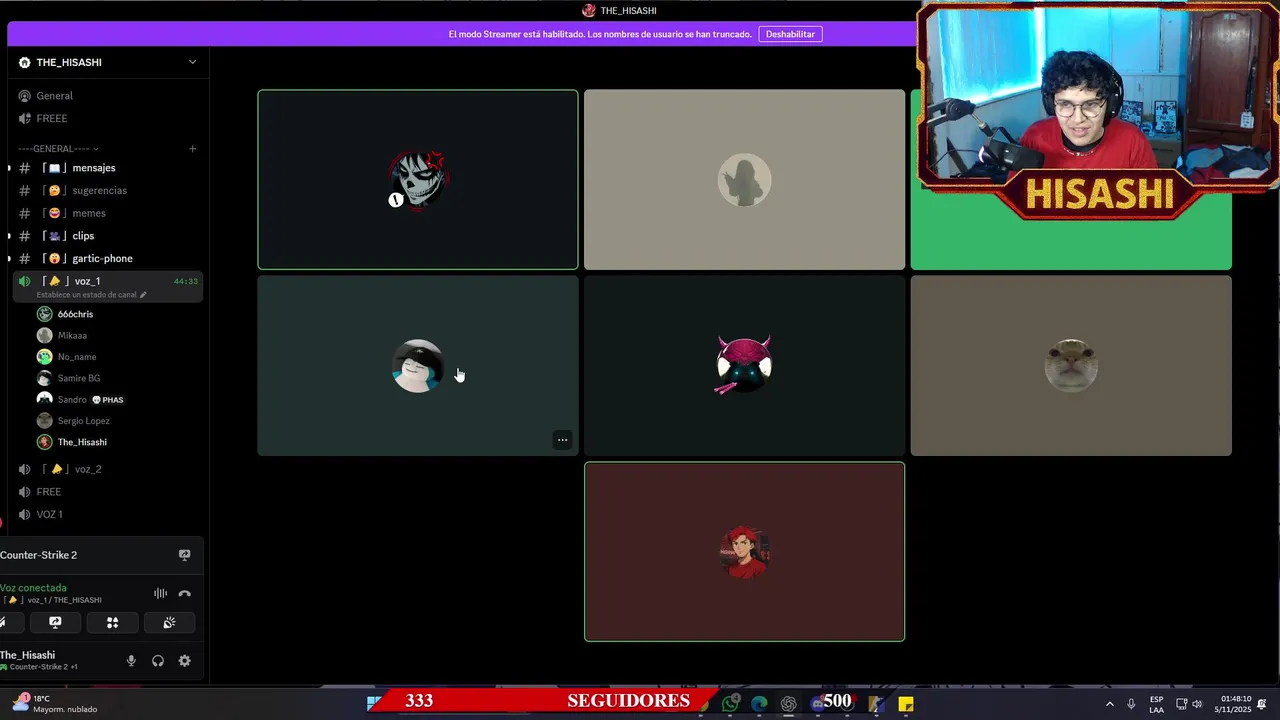Open WhatsApp from the taskbar
Screen dimensions: 1280x720
731,704
